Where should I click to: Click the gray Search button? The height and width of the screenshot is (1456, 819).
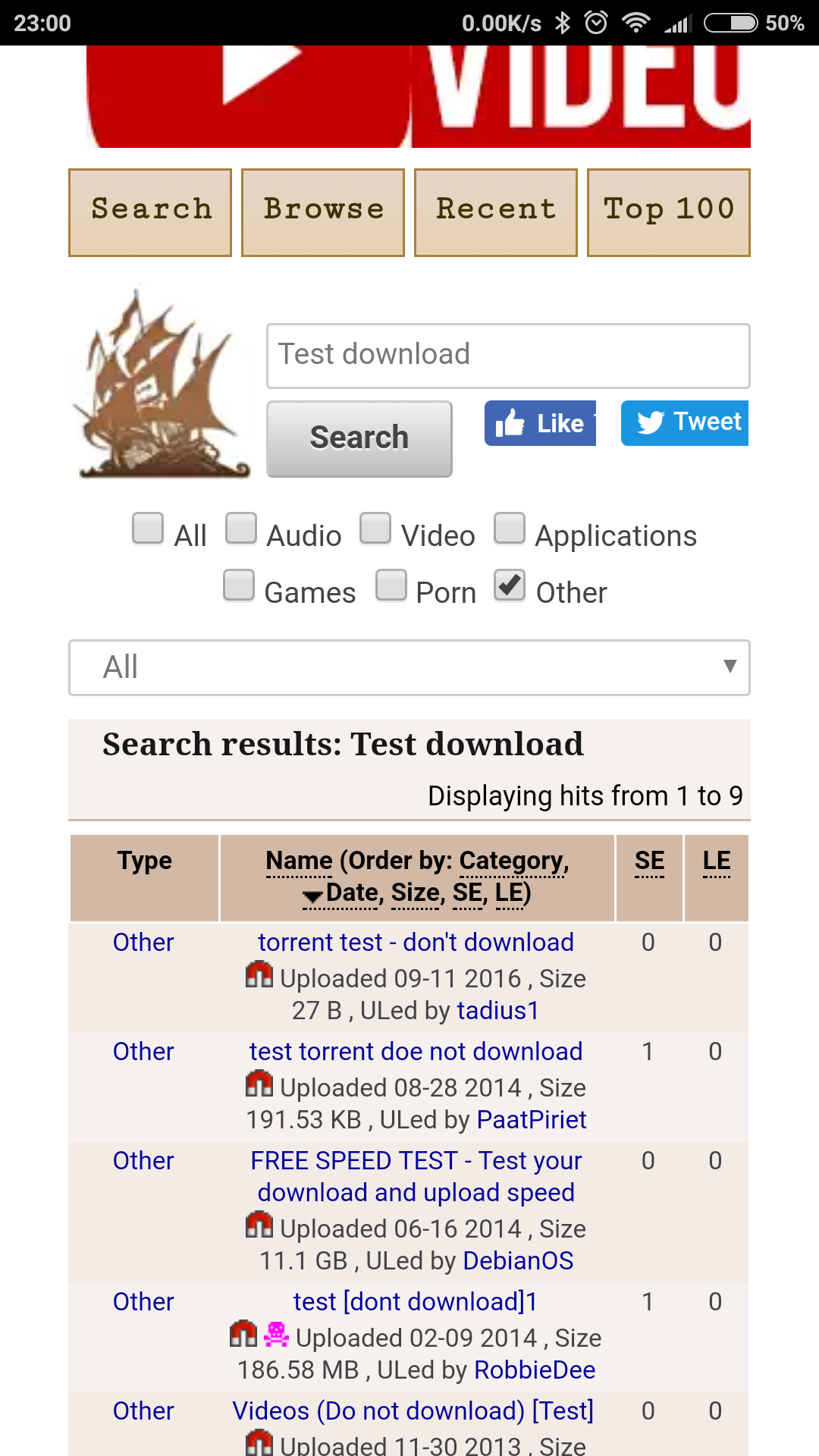point(359,439)
